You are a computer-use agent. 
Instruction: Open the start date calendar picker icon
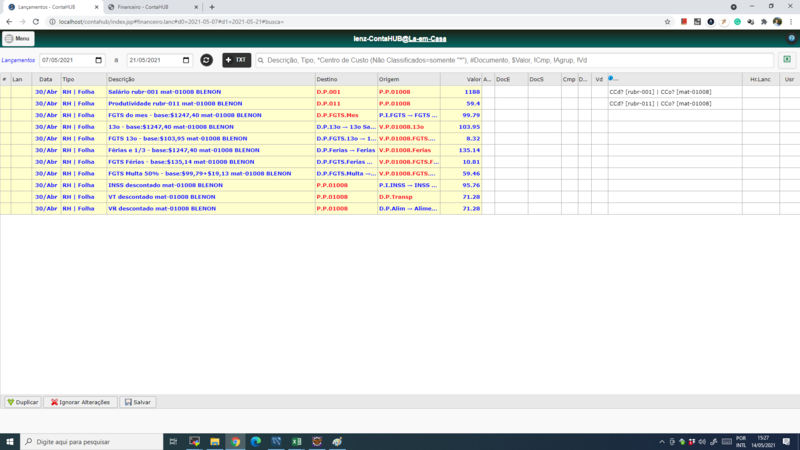pos(98,60)
